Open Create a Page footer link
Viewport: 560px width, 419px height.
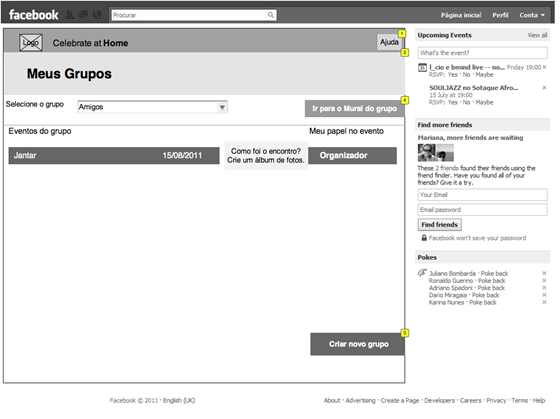400,400
